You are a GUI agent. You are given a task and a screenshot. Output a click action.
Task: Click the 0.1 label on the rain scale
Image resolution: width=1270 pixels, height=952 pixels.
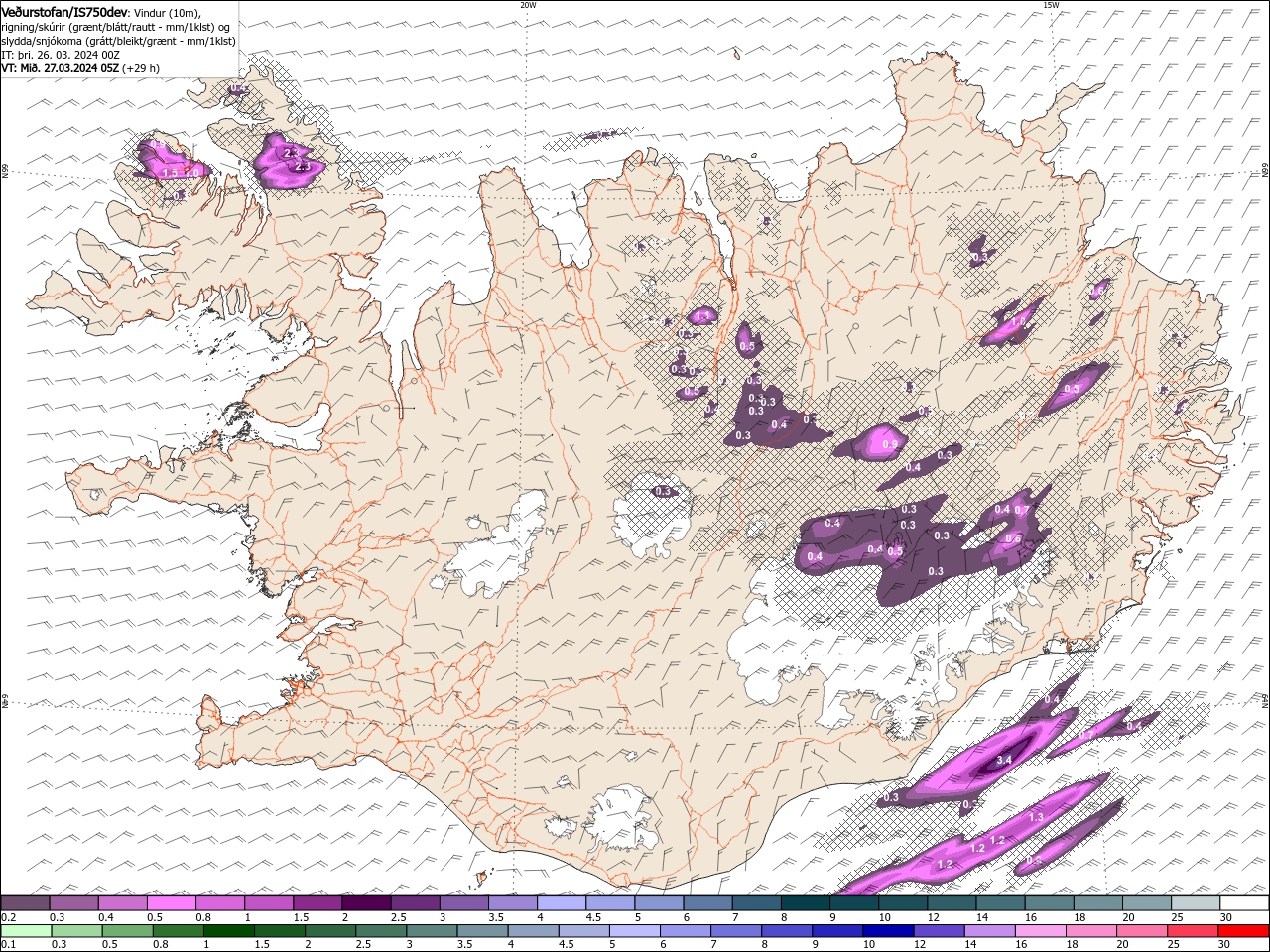coord(7,945)
